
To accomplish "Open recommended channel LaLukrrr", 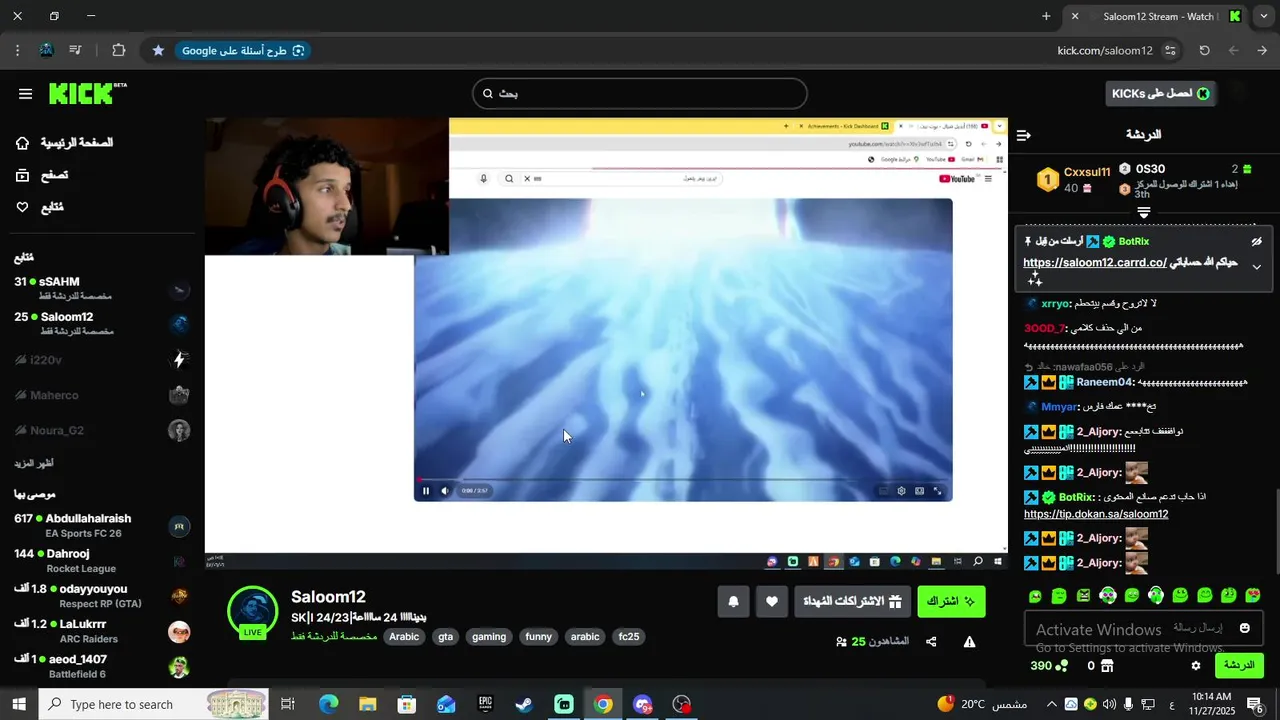I will click(x=102, y=631).
